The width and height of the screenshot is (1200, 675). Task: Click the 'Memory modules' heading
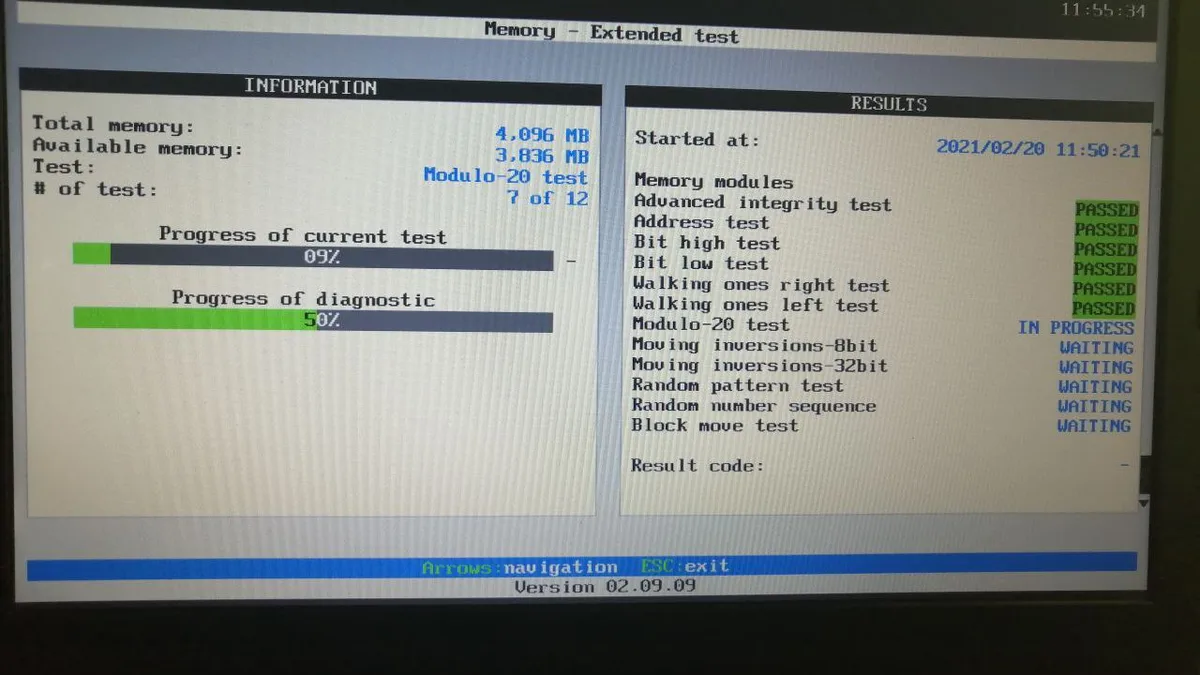713,182
